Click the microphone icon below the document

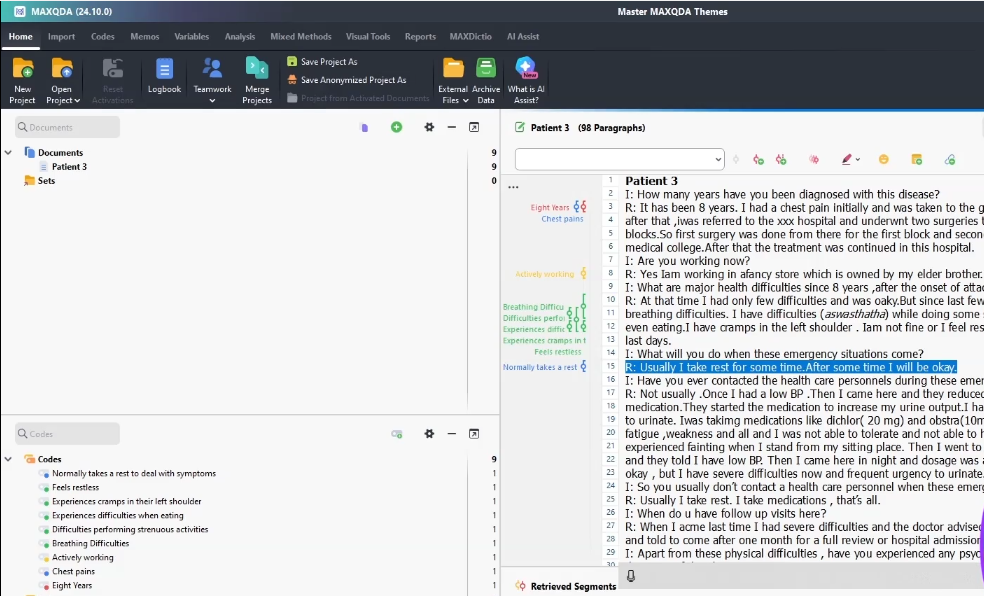click(x=631, y=575)
